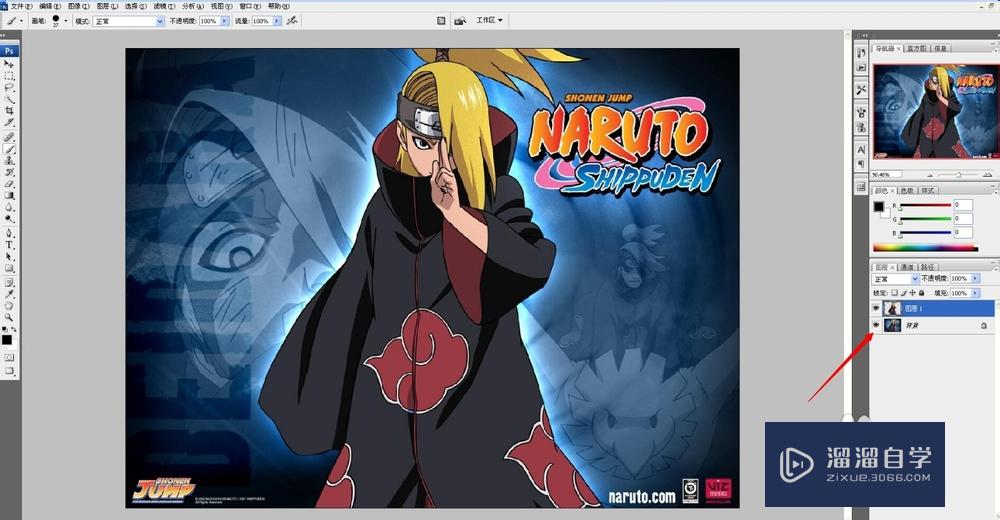Open the 图像 (Image) menu
The width and height of the screenshot is (1000, 520).
point(78,6)
